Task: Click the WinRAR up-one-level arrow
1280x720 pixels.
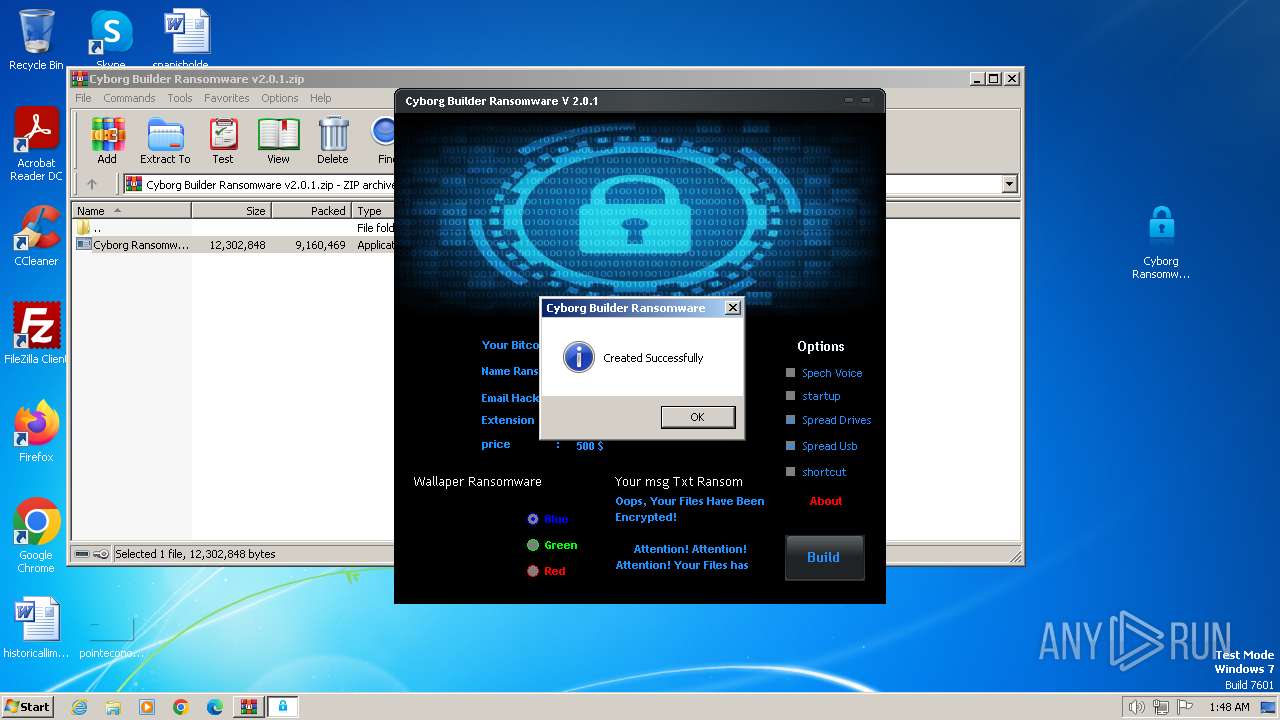Action: [x=92, y=184]
